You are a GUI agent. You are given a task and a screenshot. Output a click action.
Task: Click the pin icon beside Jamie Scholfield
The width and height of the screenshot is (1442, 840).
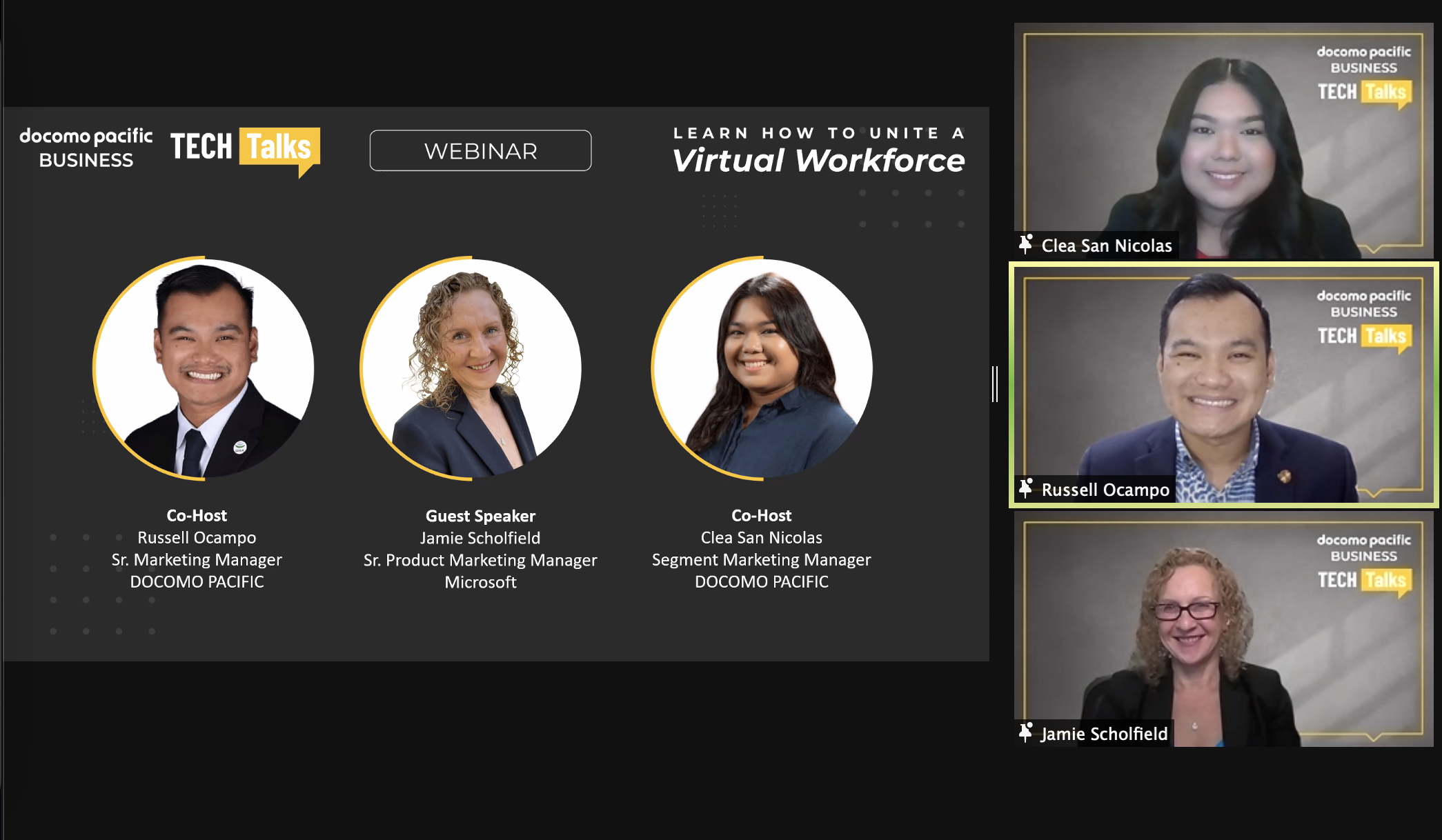[x=1025, y=732]
